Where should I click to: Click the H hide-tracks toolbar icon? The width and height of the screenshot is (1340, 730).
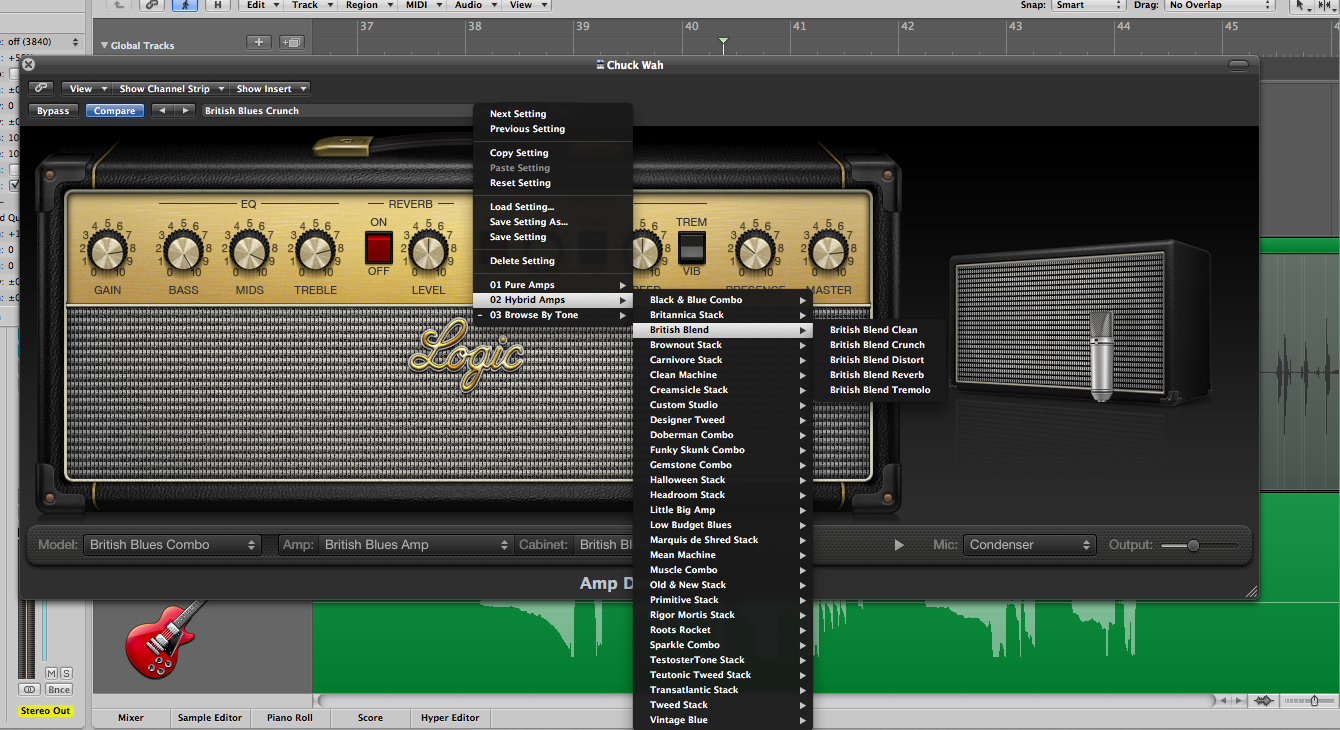click(x=218, y=6)
